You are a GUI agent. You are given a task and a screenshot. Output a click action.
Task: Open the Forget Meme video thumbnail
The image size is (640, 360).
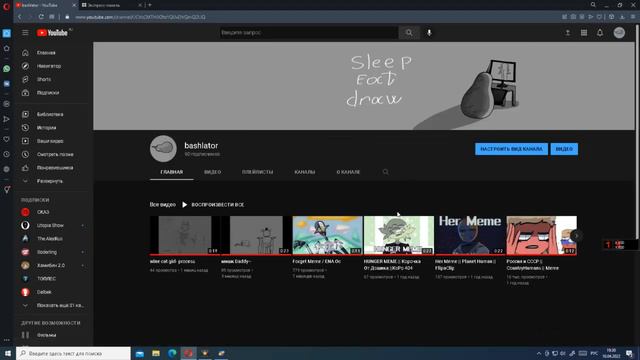click(327, 236)
